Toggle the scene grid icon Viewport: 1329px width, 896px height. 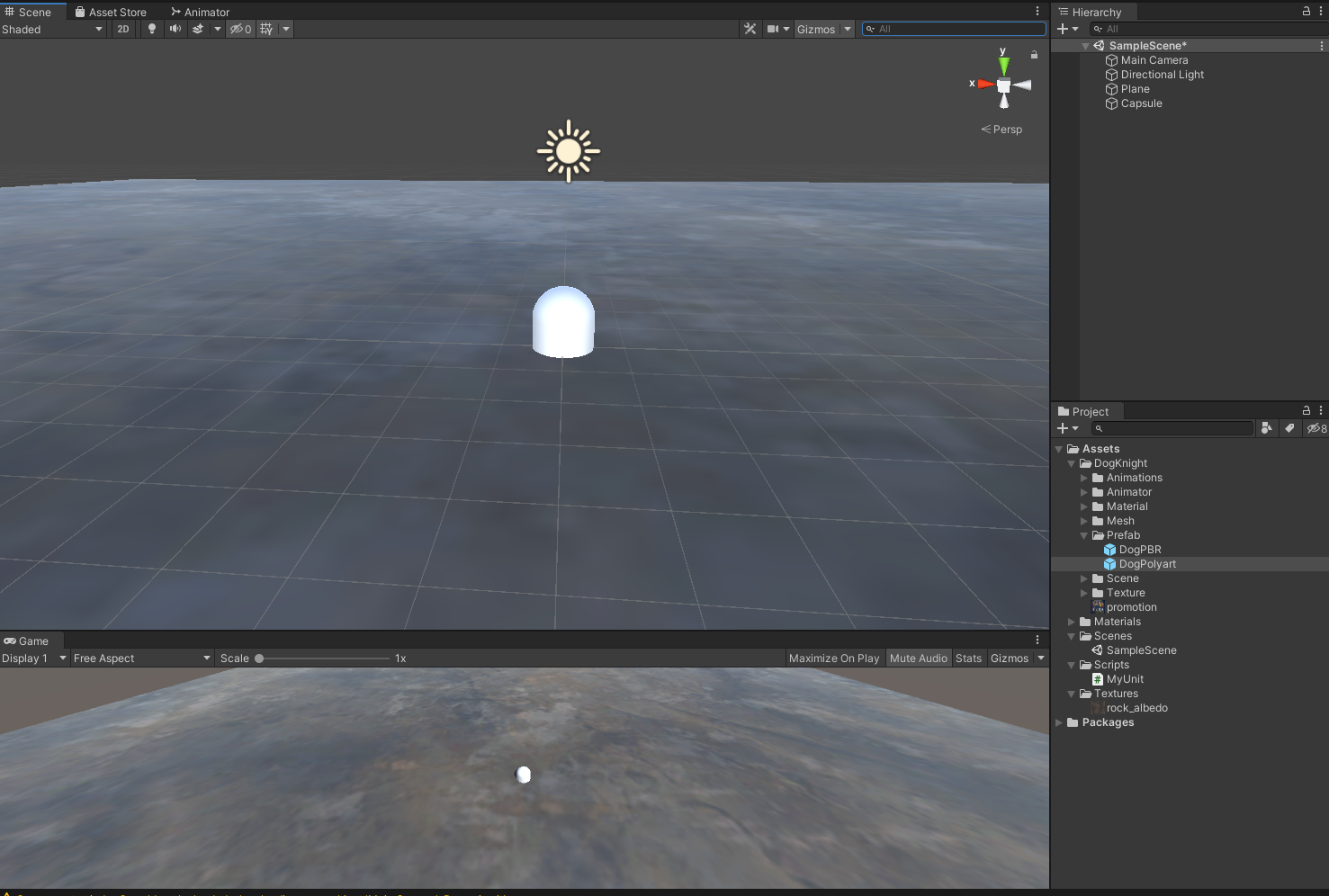click(266, 29)
